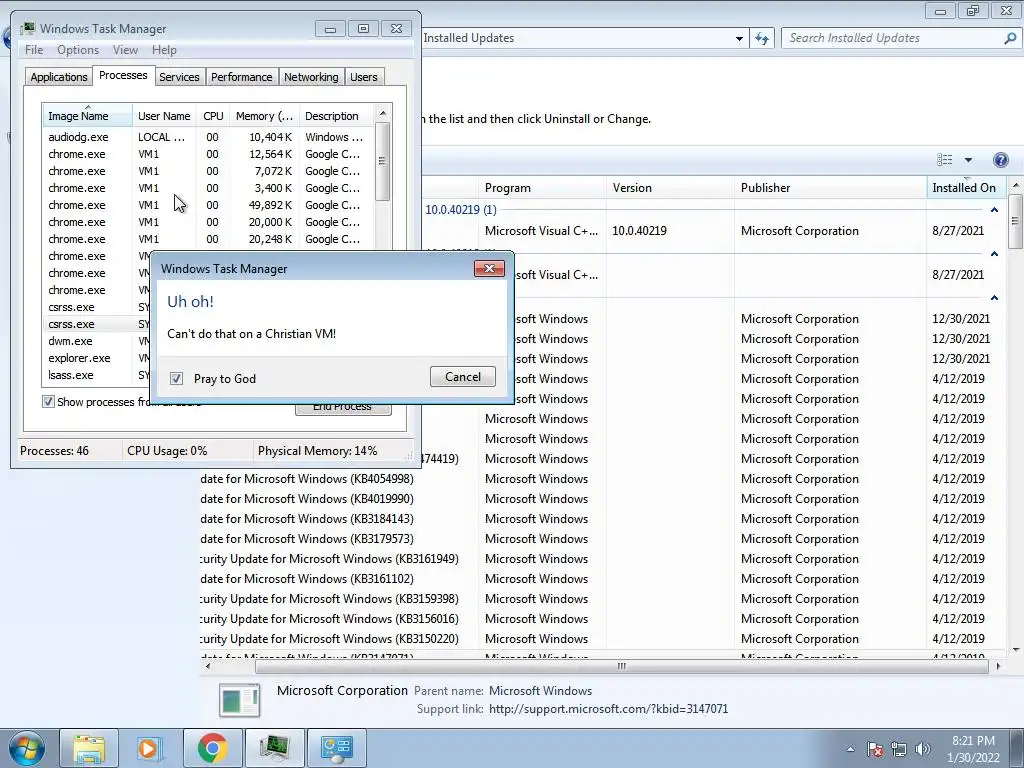The height and width of the screenshot is (768, 1024).
Task: Select the highlighted csrss.exe row
Action: point(97,325)
